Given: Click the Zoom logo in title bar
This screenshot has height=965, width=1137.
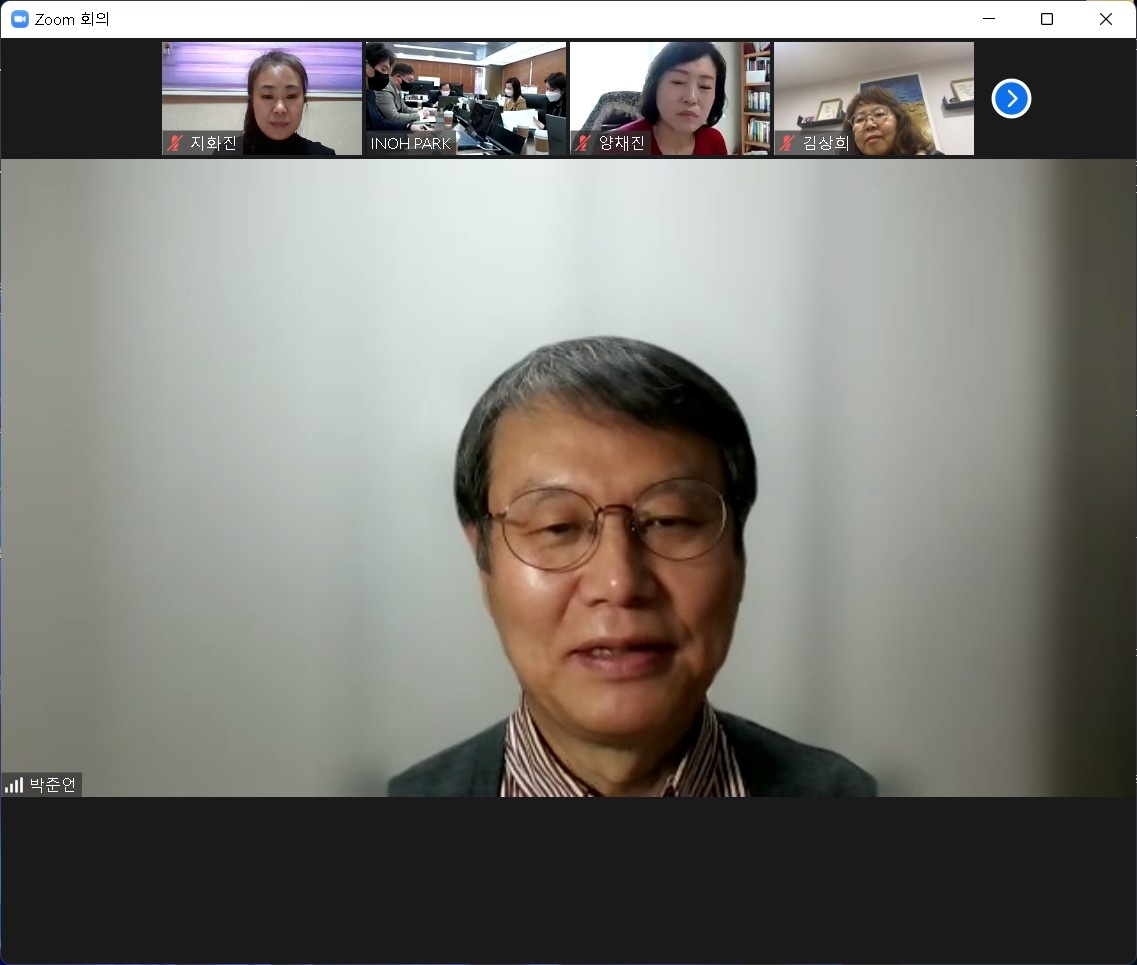Looking at the screenshot, I should pyautogui.click(x=20, y=19).
